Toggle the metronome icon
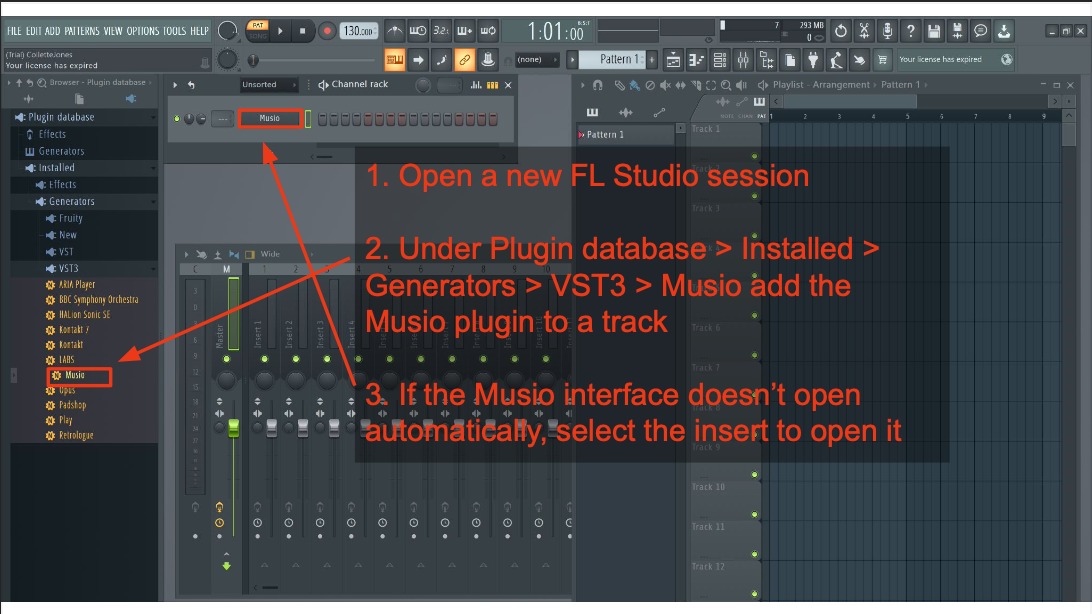 tap(394, 31)
